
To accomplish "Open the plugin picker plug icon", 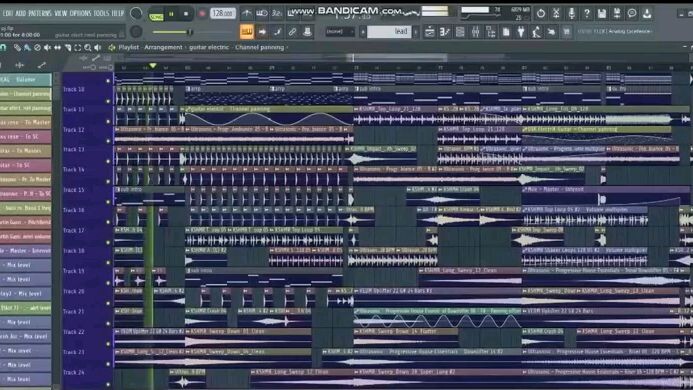I will coord(521,32).
